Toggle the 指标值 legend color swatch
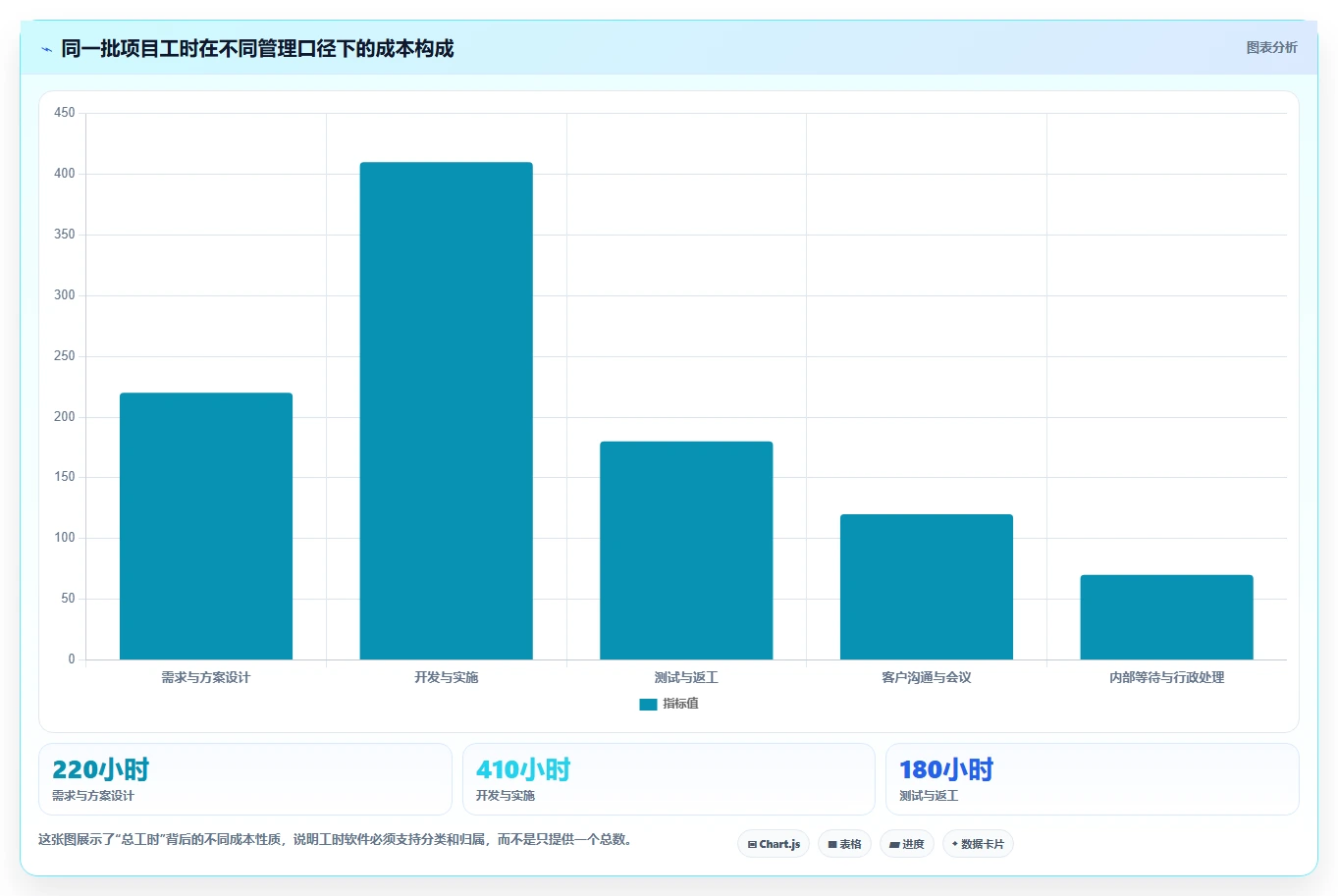This screenshot has width=1338, height=896. [648, 704]
